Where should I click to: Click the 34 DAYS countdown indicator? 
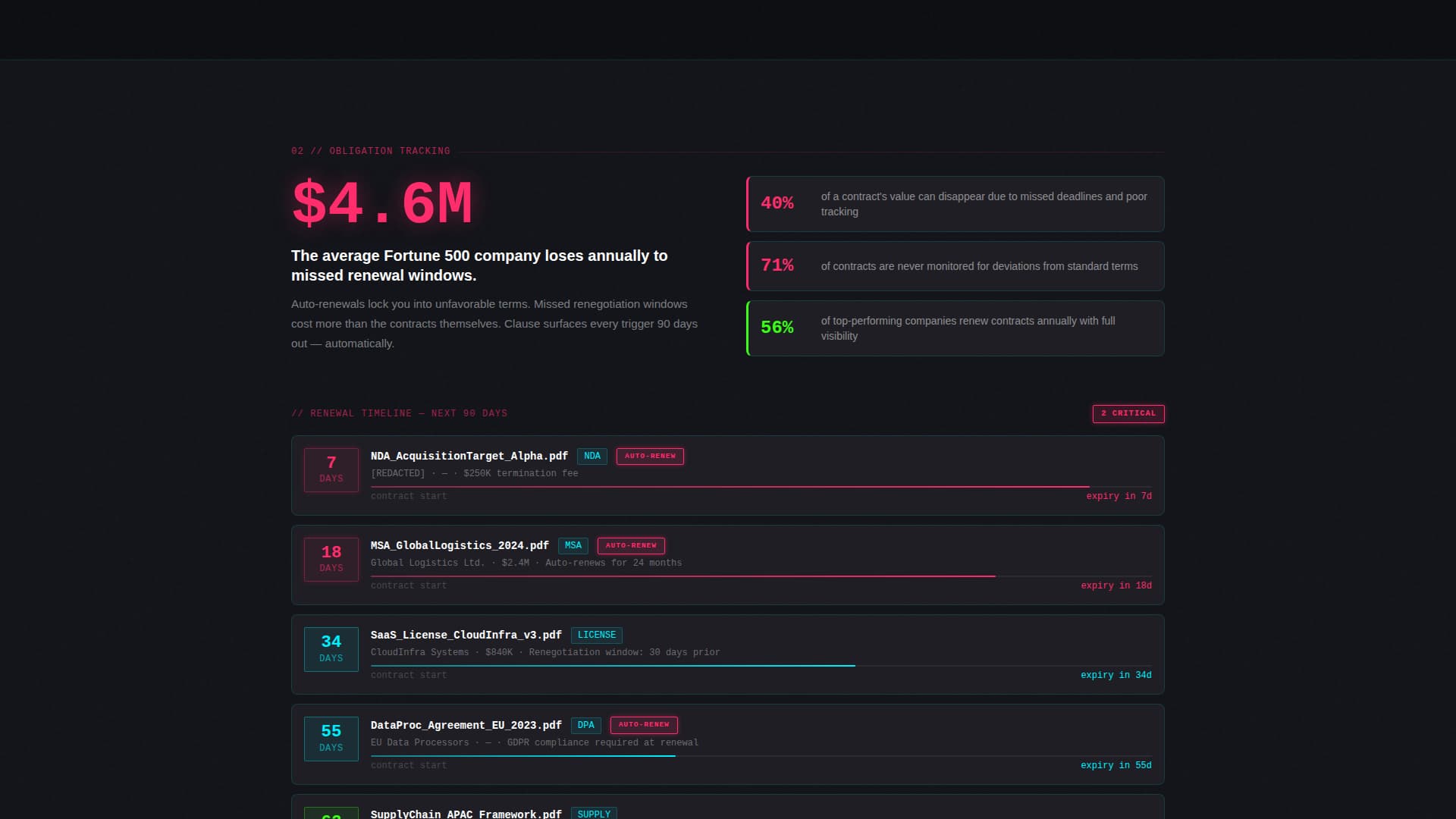331,649
